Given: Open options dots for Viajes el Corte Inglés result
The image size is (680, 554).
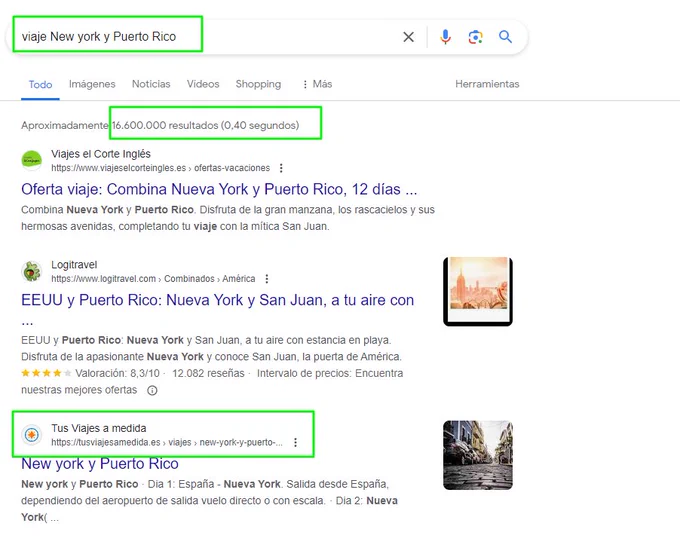Looking at the screenshot, I should (281, 168).
